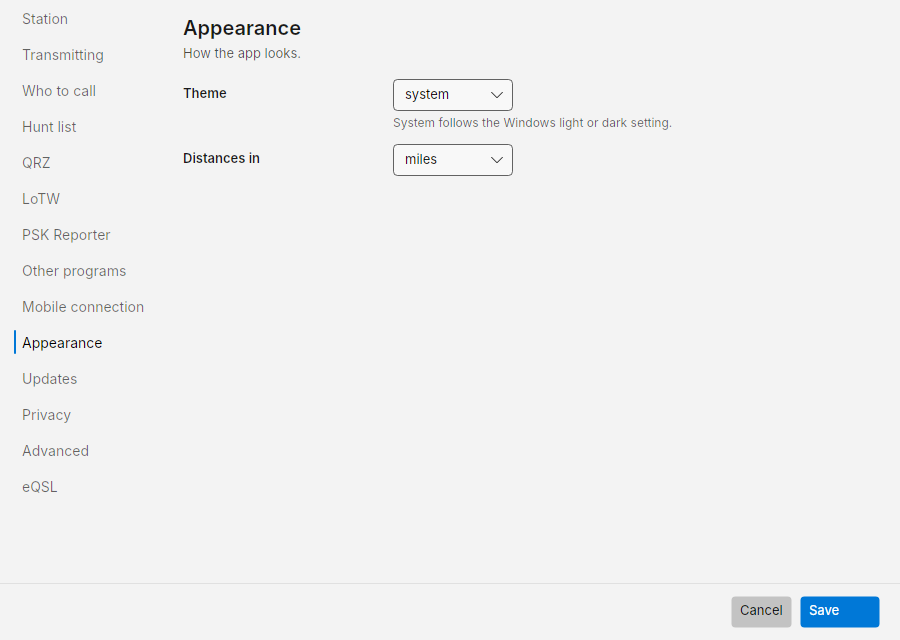Viewport: 900px width, 640px height.
Task: Select the Appearance sidebar item
Action: (62, 343)
